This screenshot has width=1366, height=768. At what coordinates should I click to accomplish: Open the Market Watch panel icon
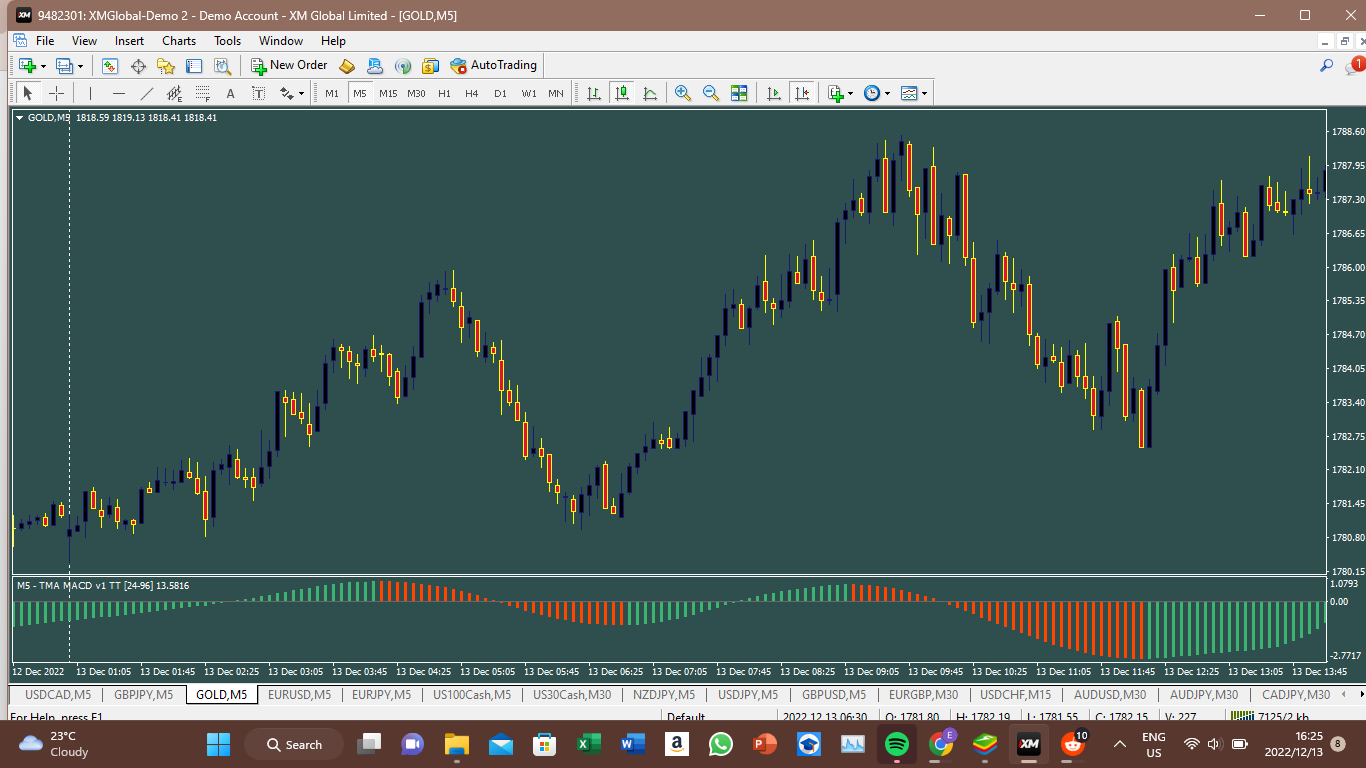[x=110, y=66]
